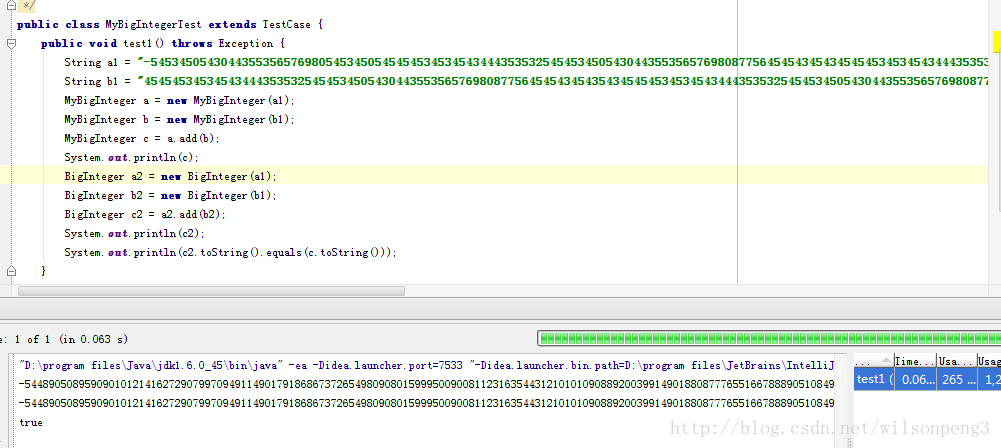Click the 'true' console output line
The width and height of the screenshot is (1001, 448).
click(31, 422)
